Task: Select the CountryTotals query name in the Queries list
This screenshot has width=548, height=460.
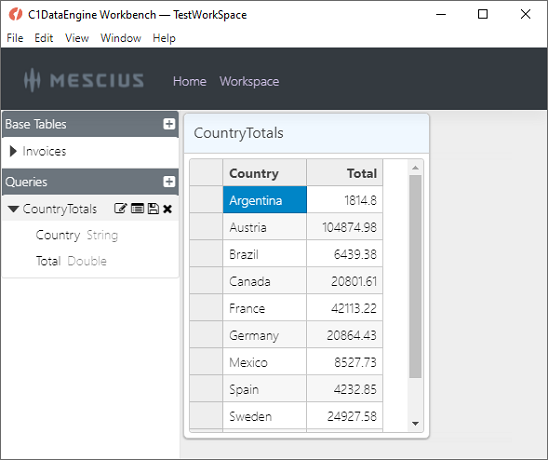Action: [60, 209]
